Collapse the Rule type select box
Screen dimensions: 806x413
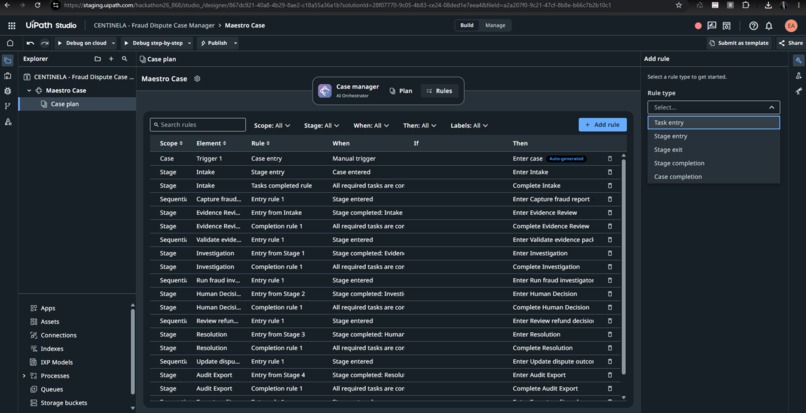coord(713,107)
